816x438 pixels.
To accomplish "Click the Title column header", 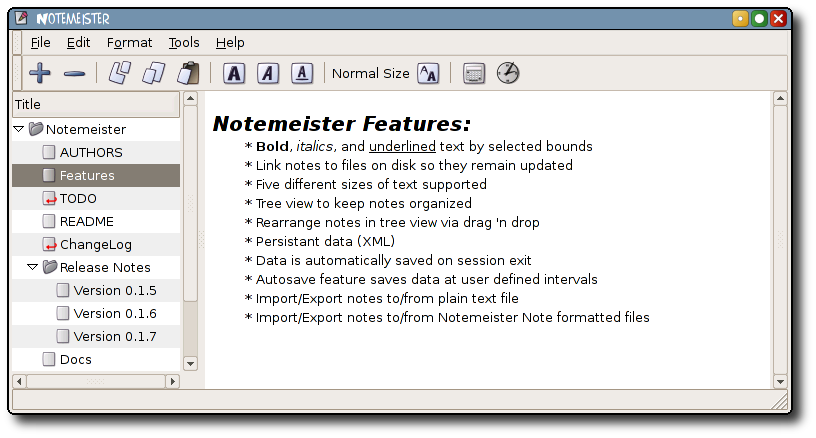I will (96, 105).
